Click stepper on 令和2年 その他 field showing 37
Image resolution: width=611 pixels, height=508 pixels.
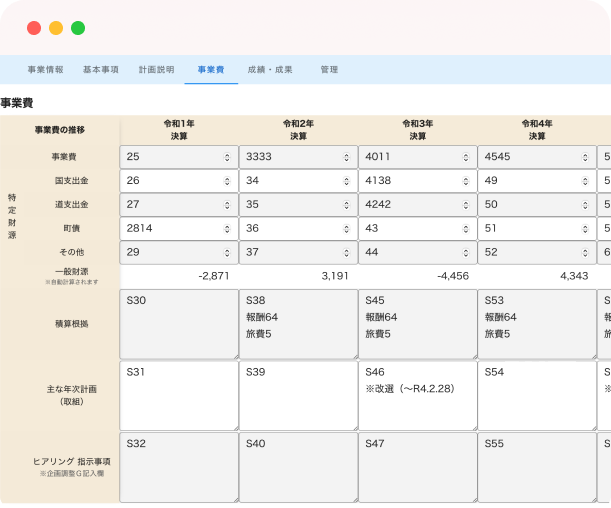347,253
